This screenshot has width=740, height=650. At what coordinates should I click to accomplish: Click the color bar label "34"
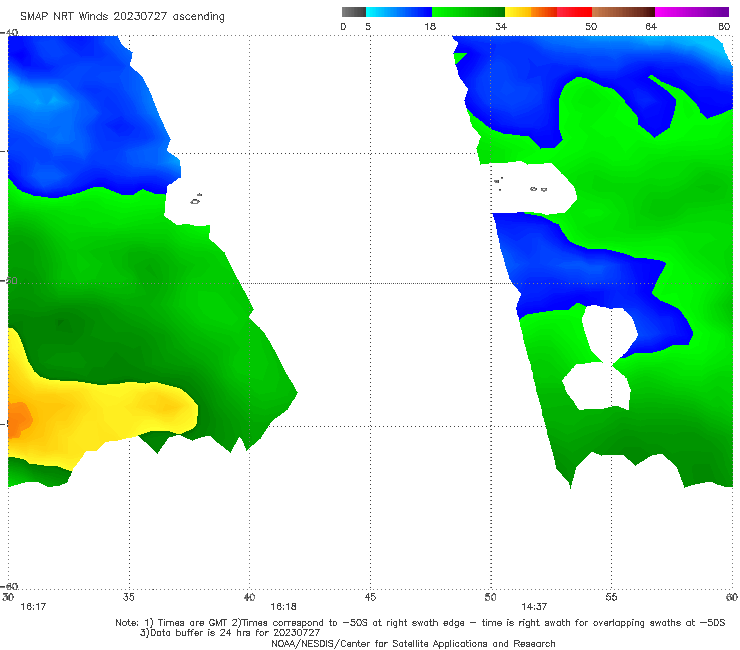(501, 27)
